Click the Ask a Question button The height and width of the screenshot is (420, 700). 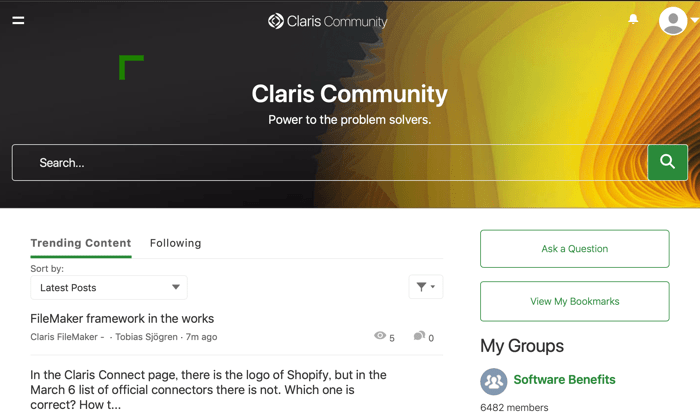point(575,249)
